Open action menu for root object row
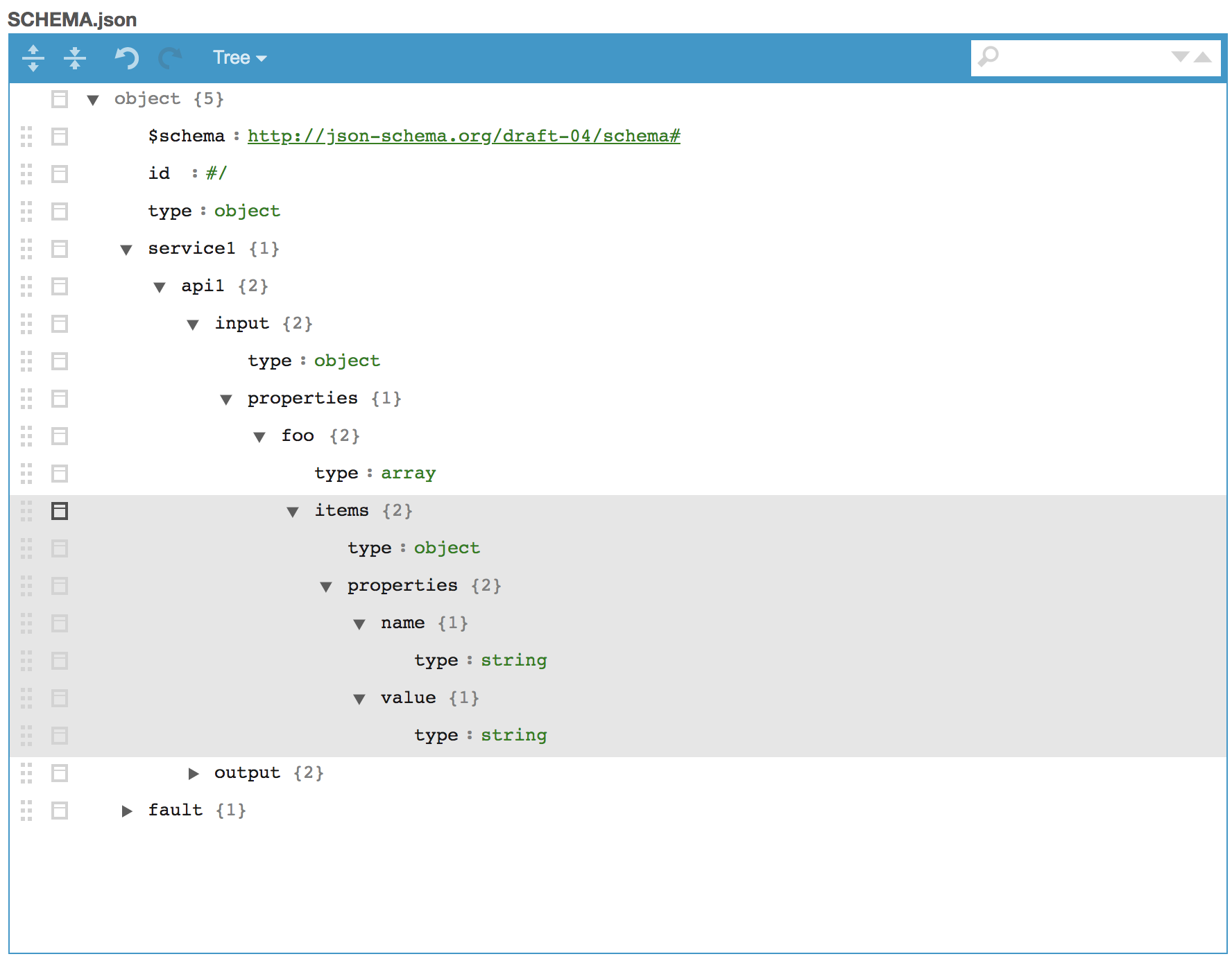1232x961 pixels. tap(60, 99)
